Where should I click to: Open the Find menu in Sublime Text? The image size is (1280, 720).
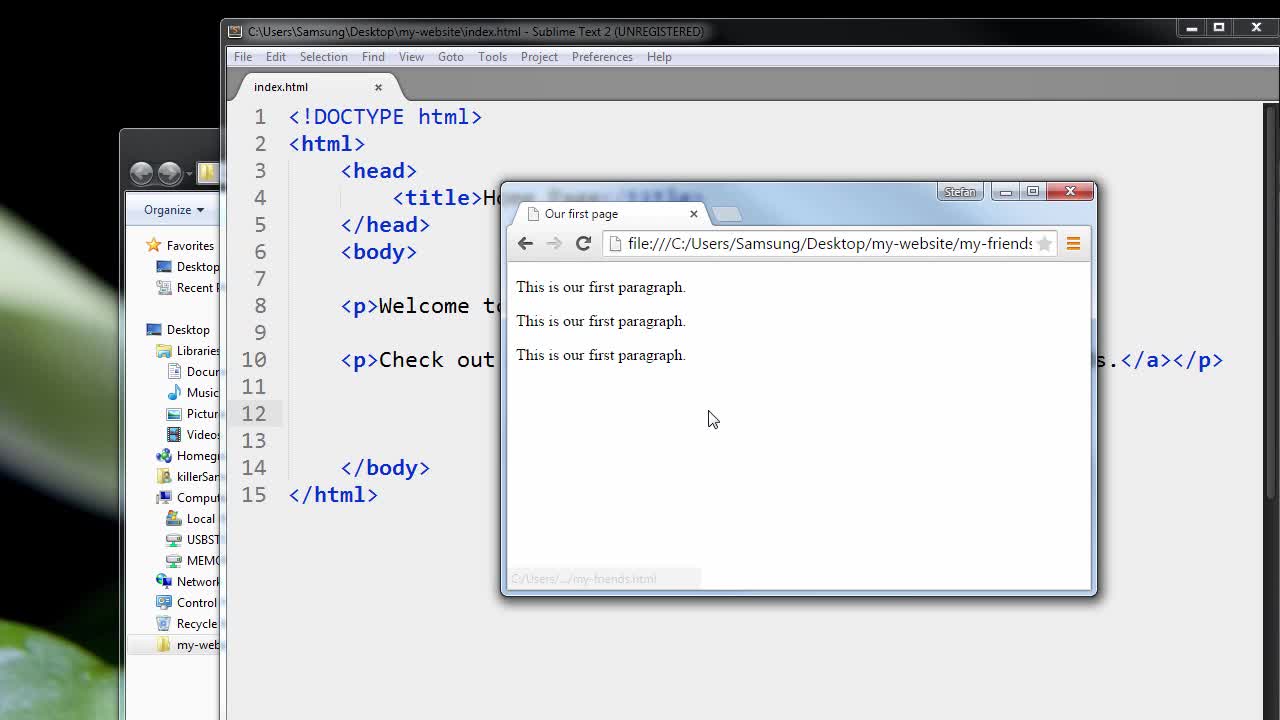[x=373, y=57]
